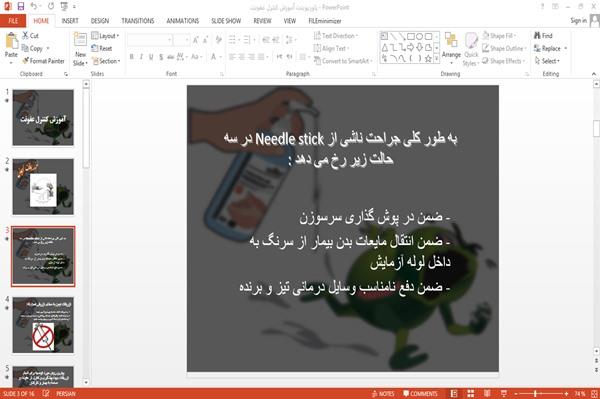Center text in Paragraph group
This screenshot has width=600, height=399.
[241, 57]
